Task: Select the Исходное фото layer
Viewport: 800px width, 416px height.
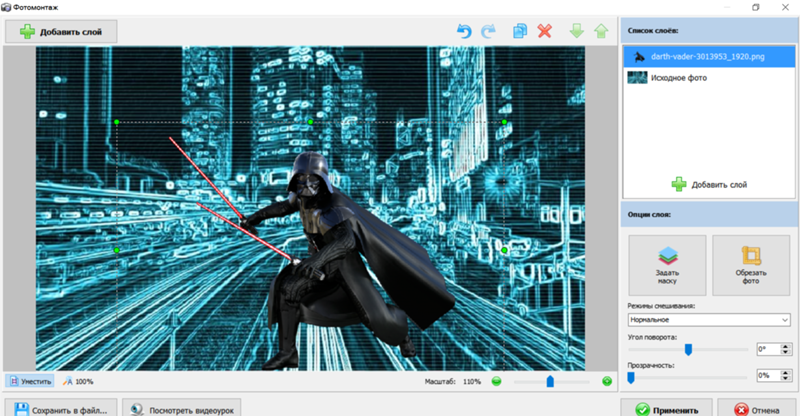Action: 709,78
